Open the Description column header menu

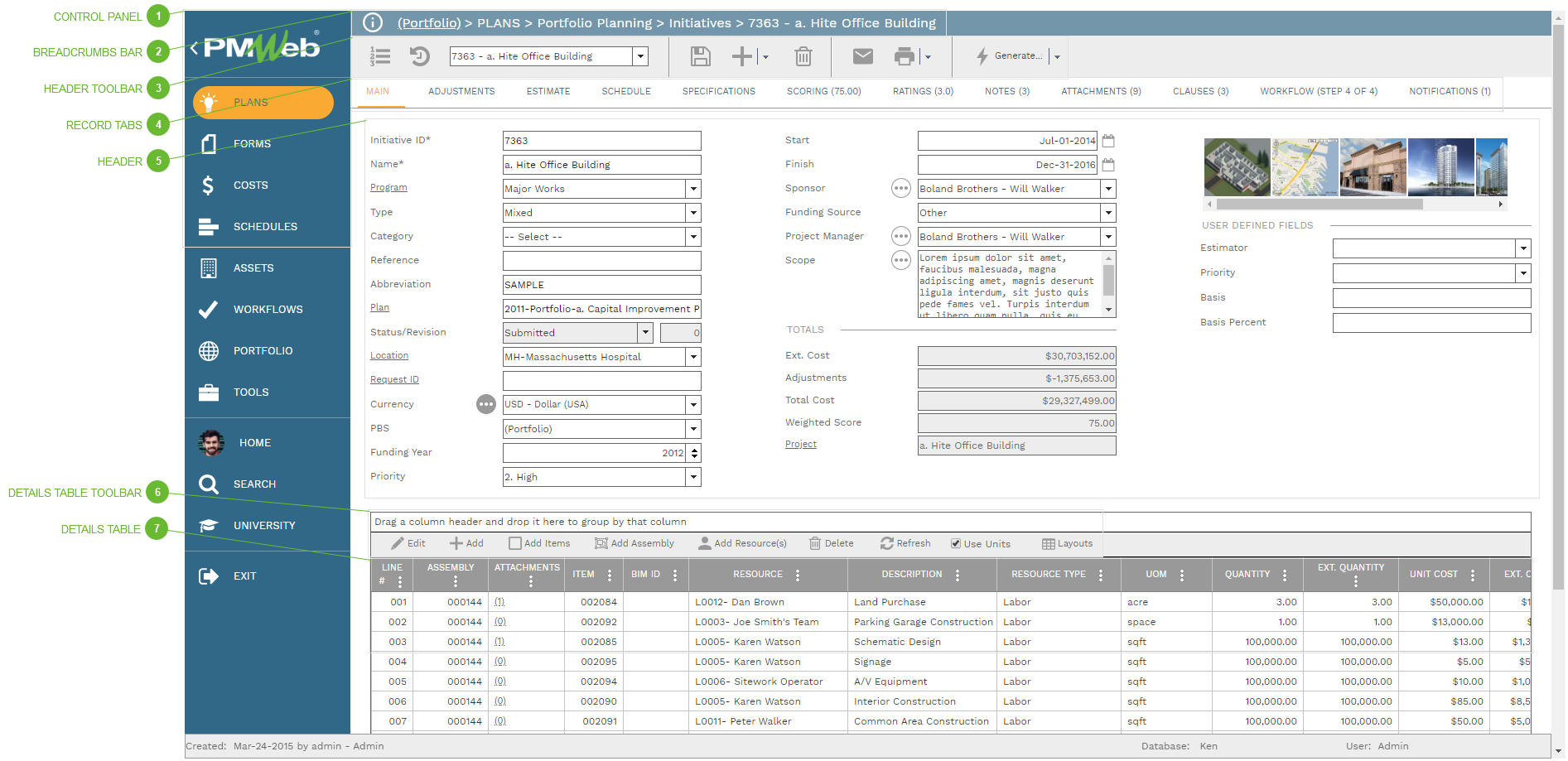958,576
